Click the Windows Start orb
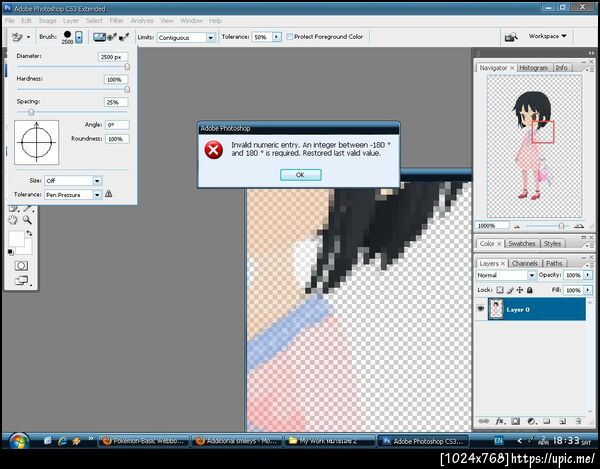600x469 pixels. point(18,441)
